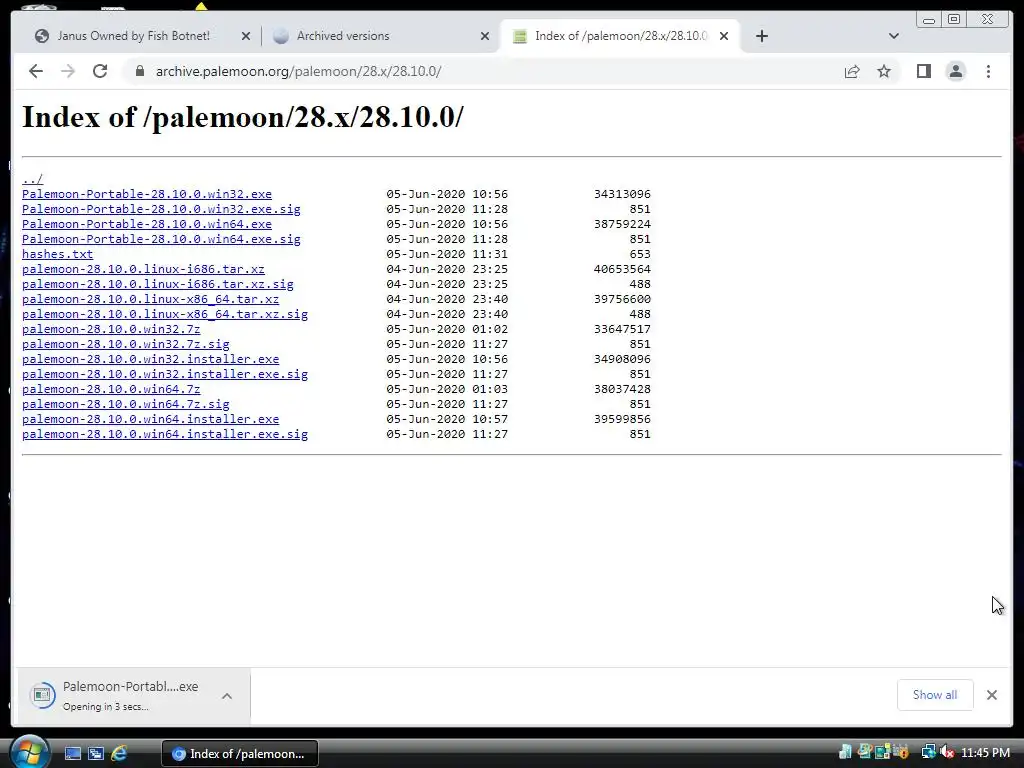The image size is (1024, 768).
Task: Download palemoon-28.10.0.win32.installer.exe
Action: coord(150,359)
